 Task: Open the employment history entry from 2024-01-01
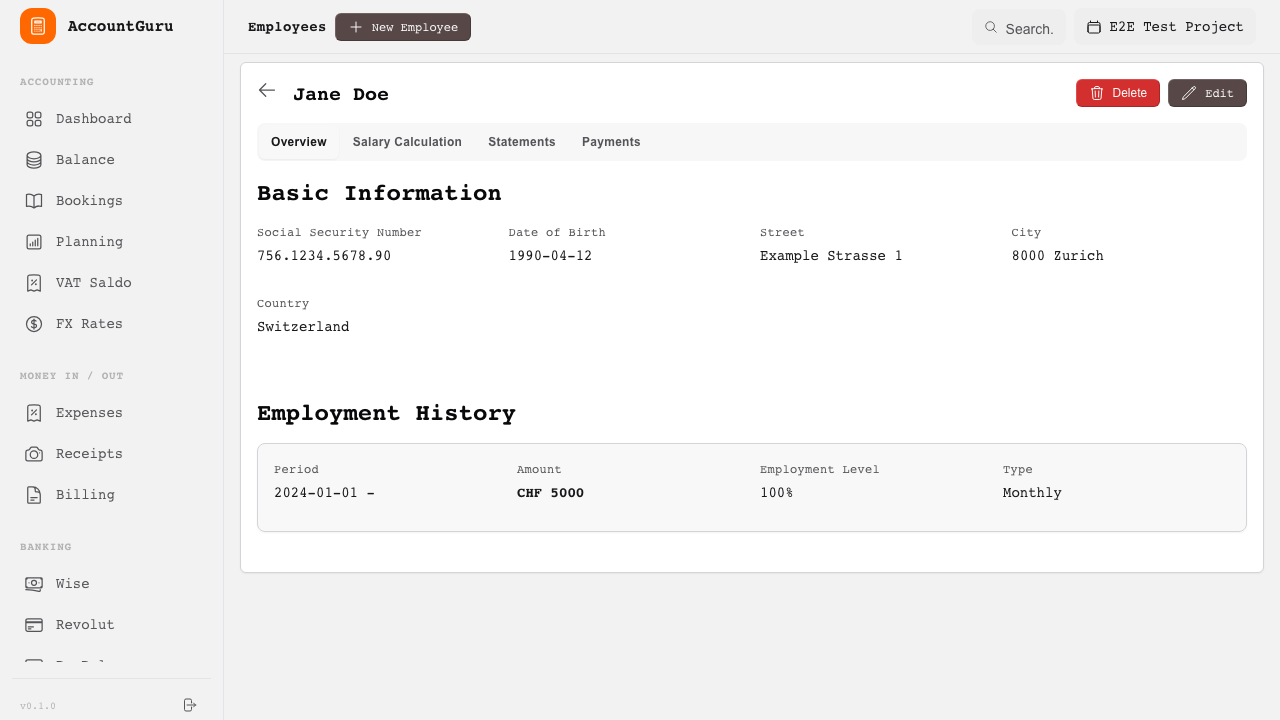coord(751,487)
